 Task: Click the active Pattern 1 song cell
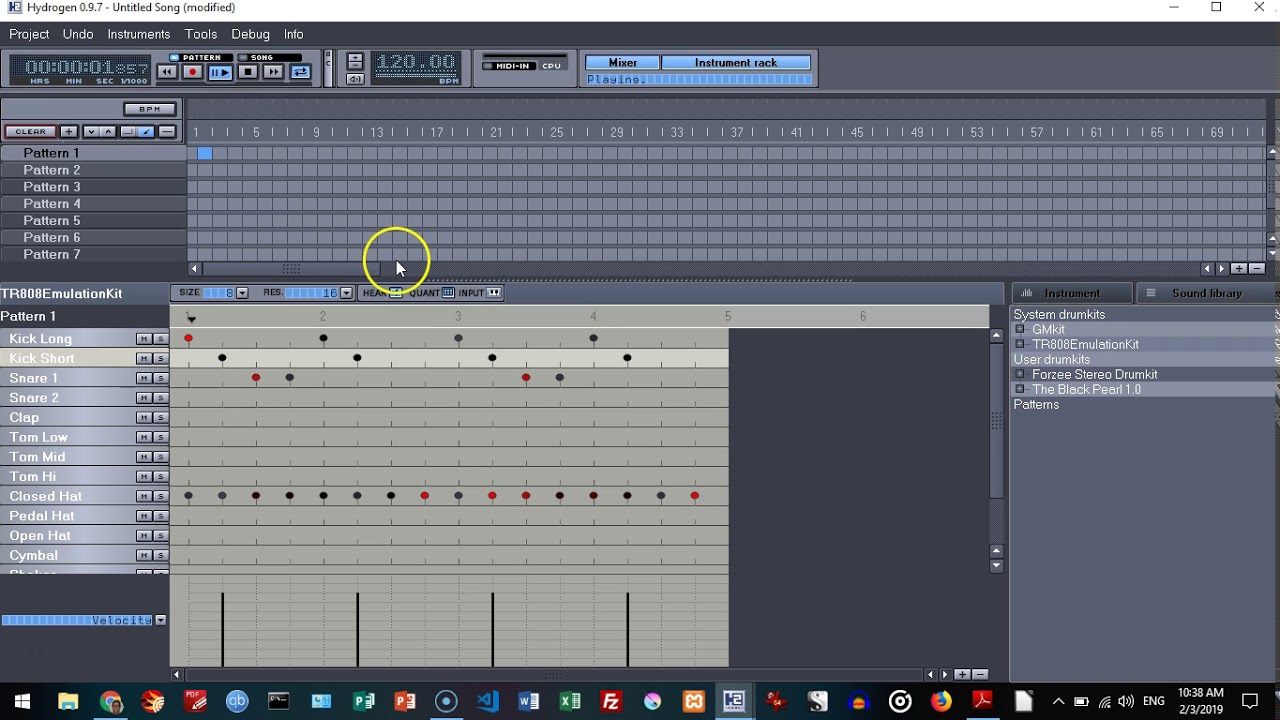pos(204,153)
